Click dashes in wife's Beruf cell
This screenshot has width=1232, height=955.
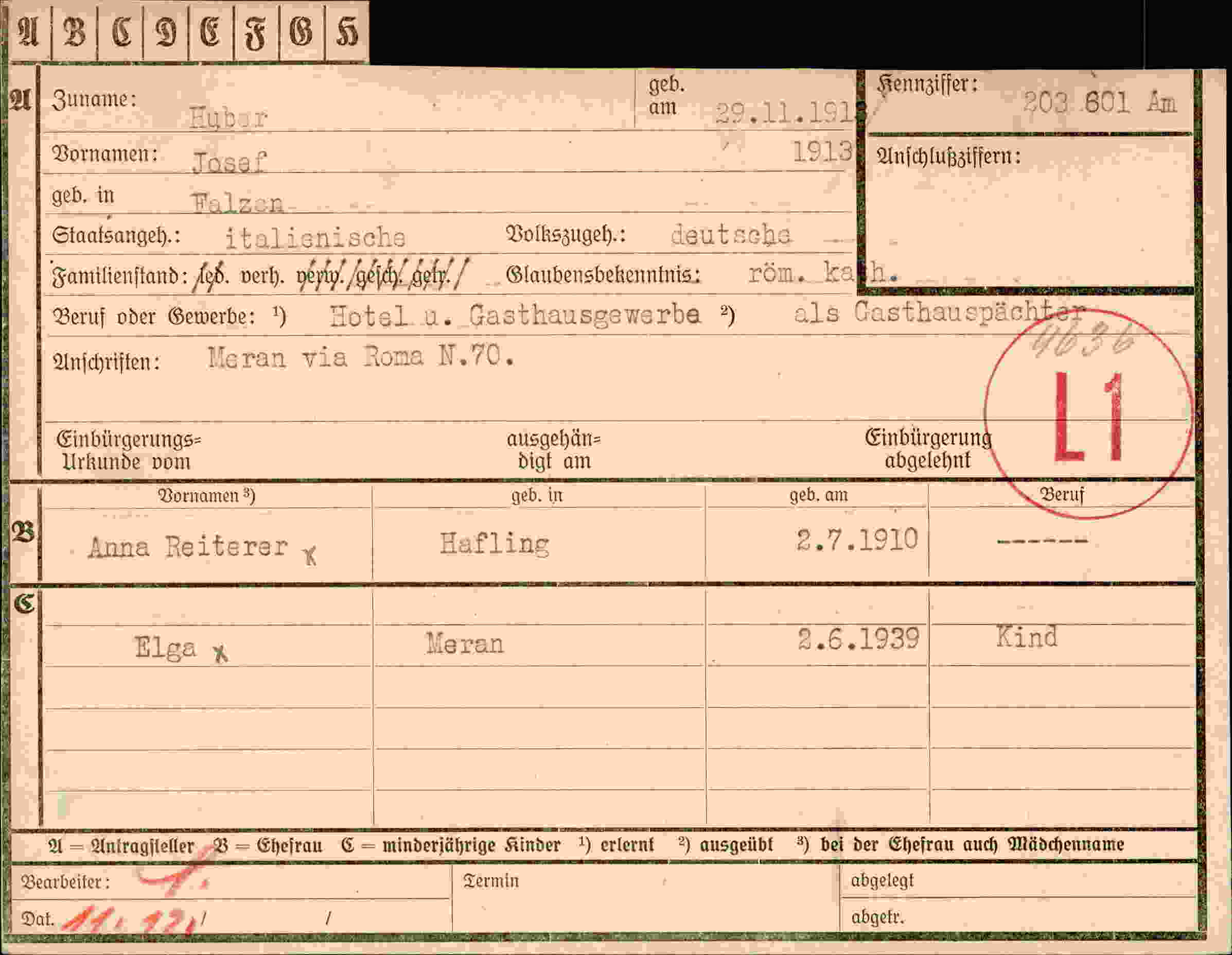point(1042,541)
